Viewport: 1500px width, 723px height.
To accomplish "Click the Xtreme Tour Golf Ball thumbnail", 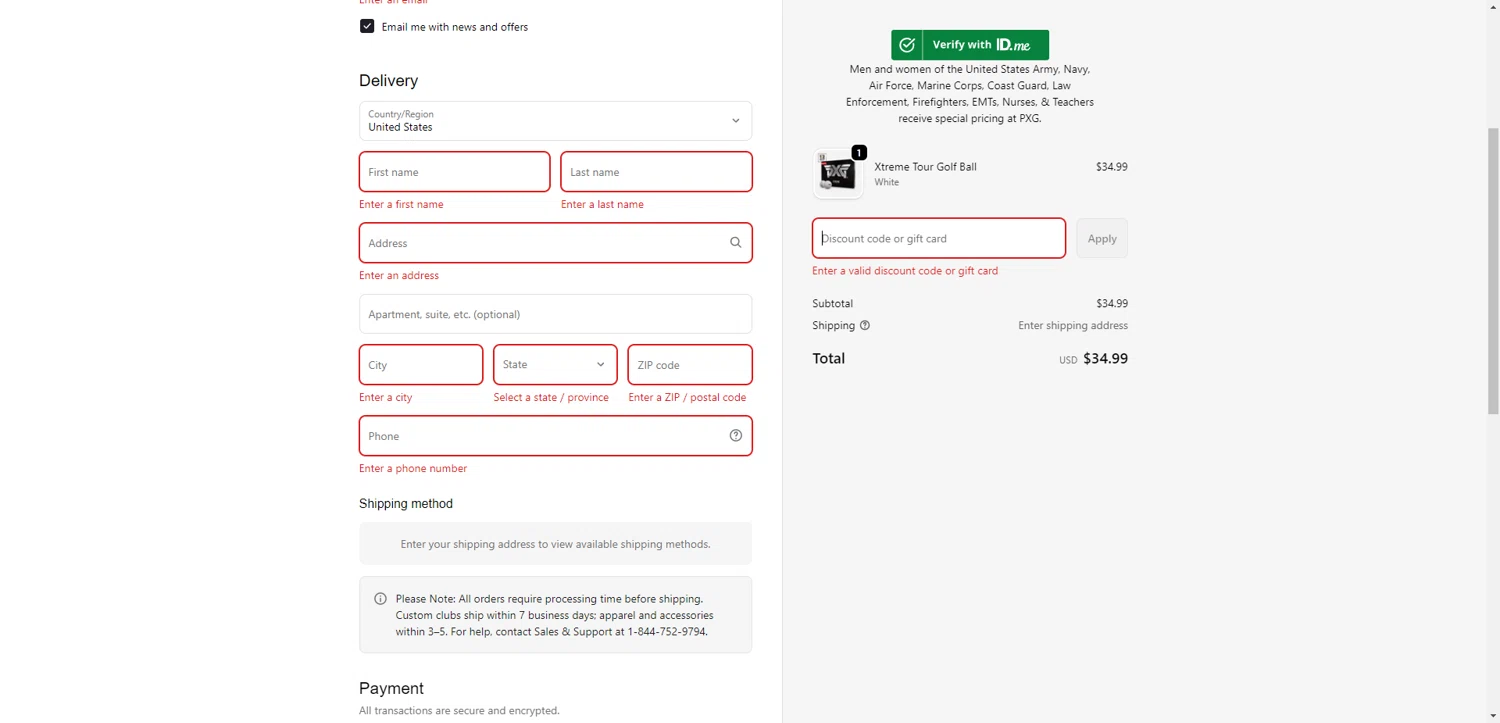I will tap(837, 174).
